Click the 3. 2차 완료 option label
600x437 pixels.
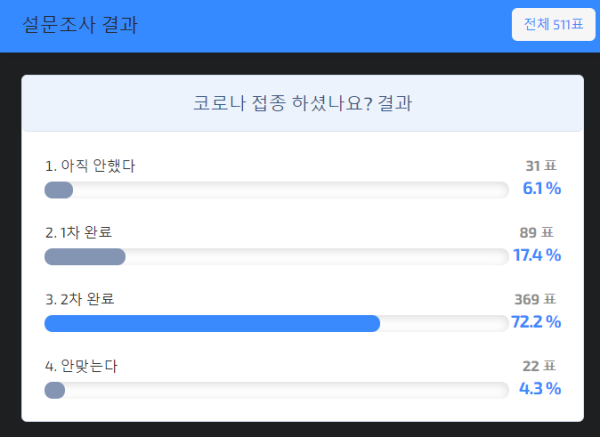click(80, 299)
